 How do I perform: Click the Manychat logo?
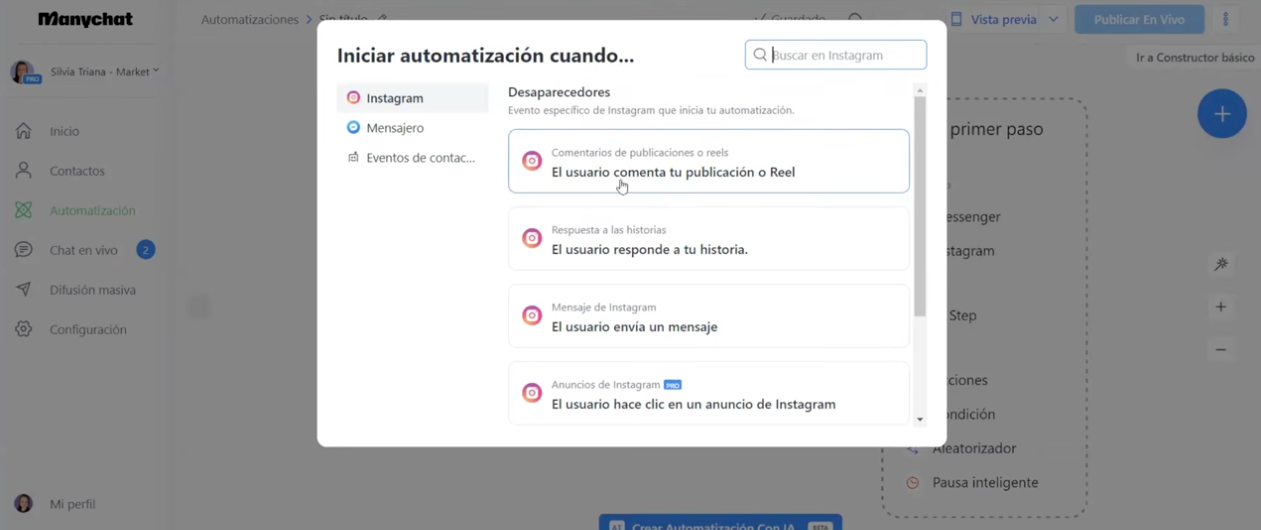pyautogui.click(x=85, y=20)
